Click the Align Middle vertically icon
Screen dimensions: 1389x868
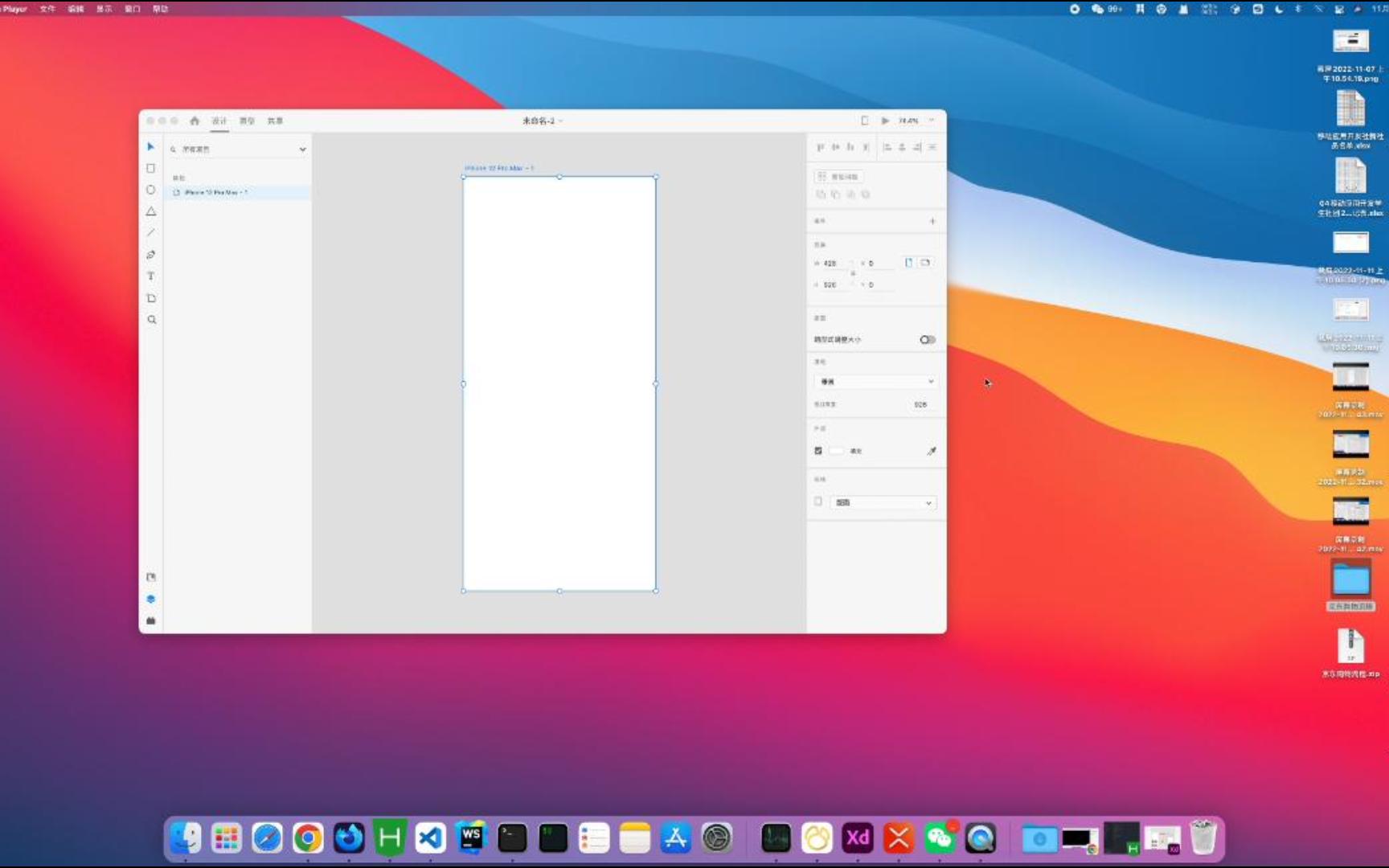[x=835, y=147]
